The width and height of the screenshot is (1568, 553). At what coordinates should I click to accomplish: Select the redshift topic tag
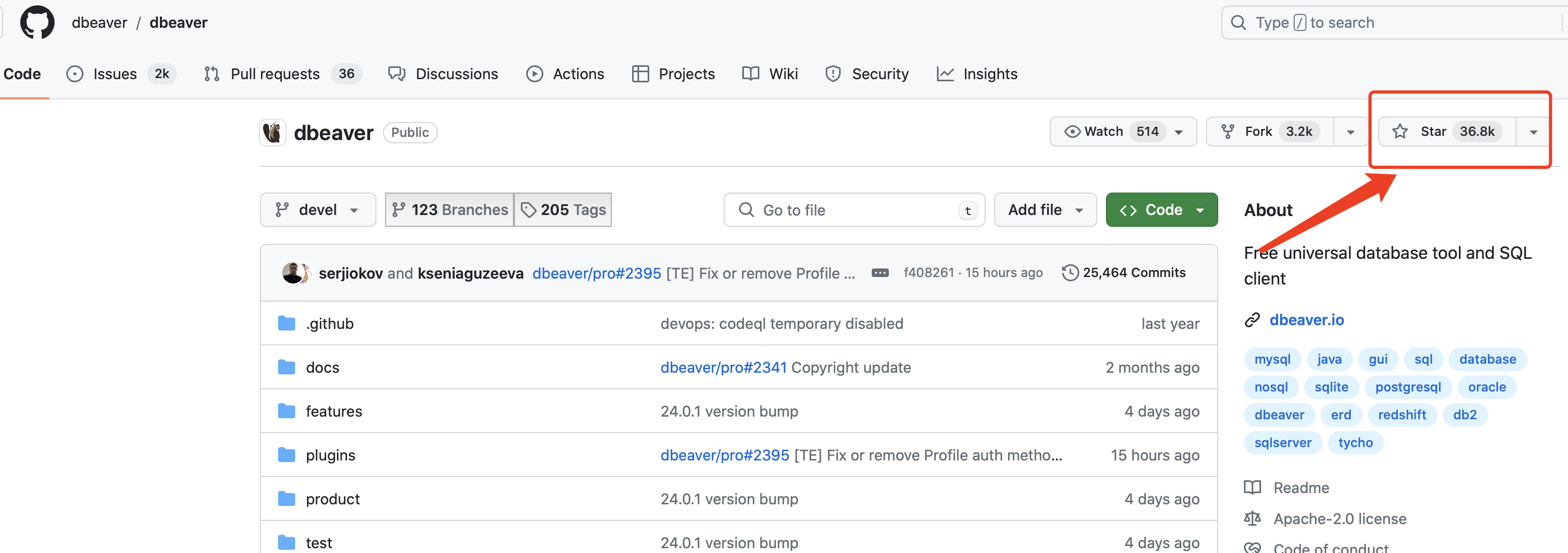[1402, 415]
